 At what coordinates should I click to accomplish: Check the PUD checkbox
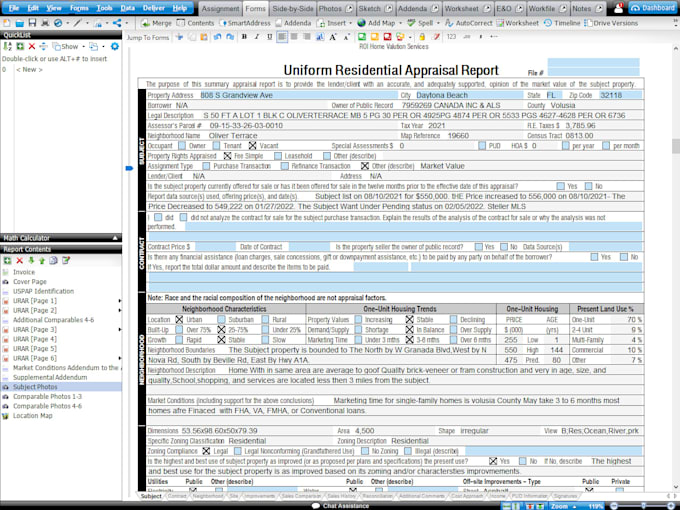tap(482, 146)
